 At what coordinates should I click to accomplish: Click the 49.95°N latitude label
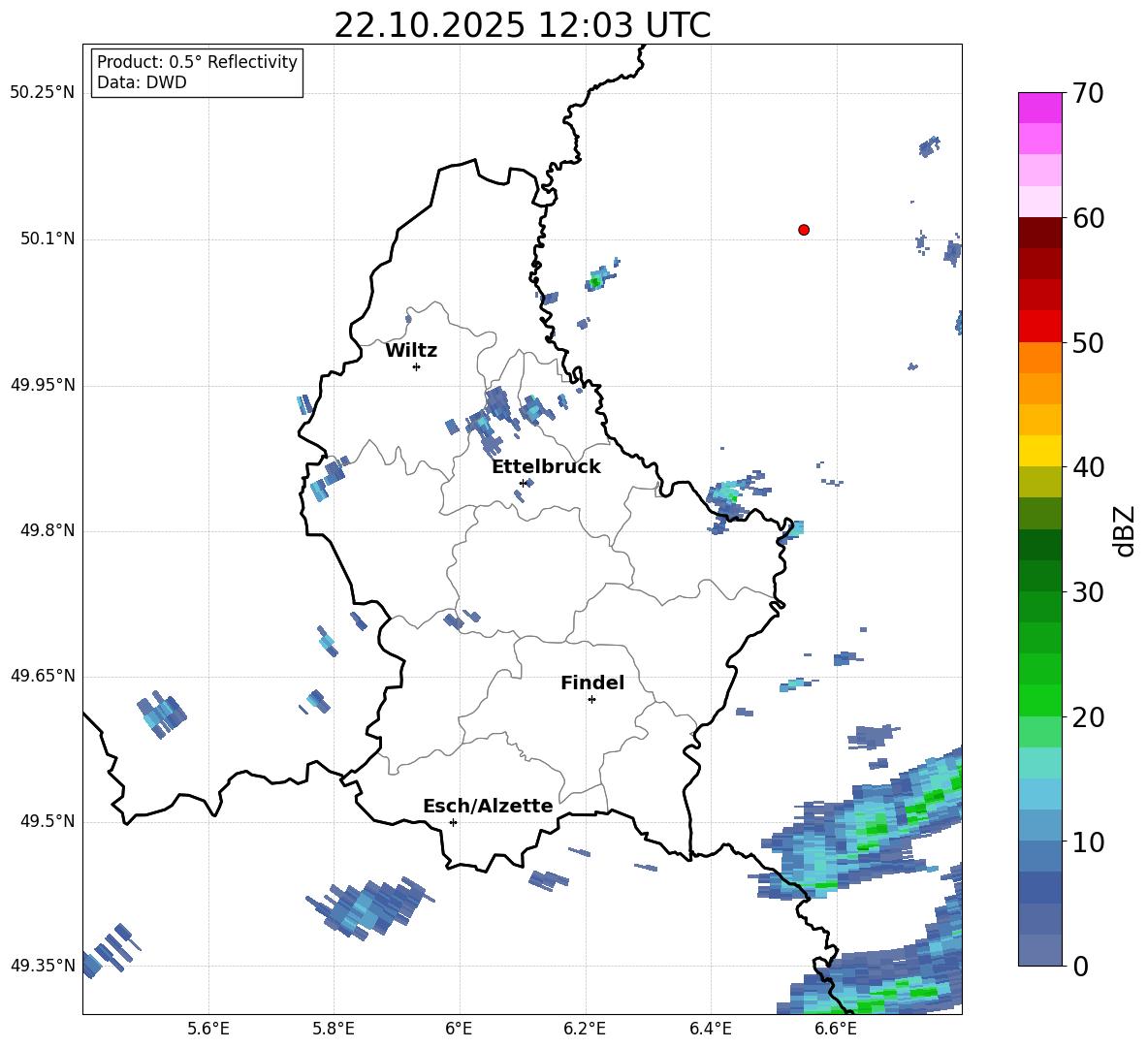click(42, 385)
